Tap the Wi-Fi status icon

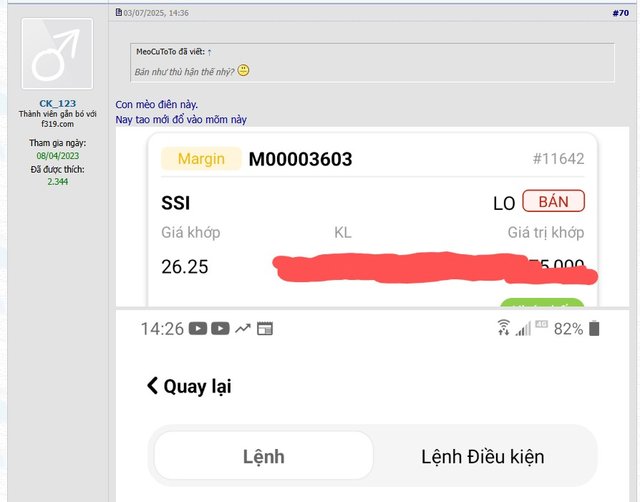pos(504,327)
